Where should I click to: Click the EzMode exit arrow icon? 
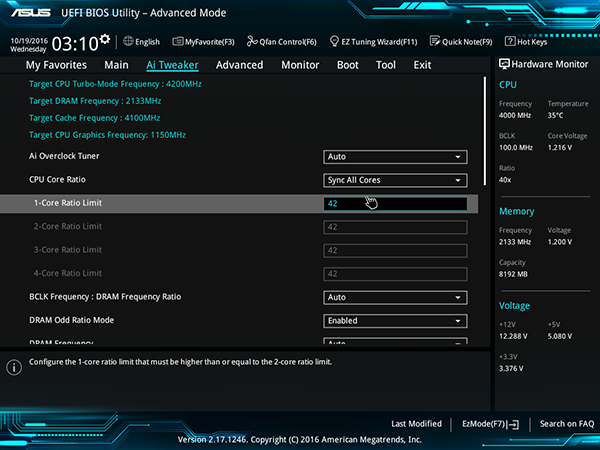[x=514, y=424]
